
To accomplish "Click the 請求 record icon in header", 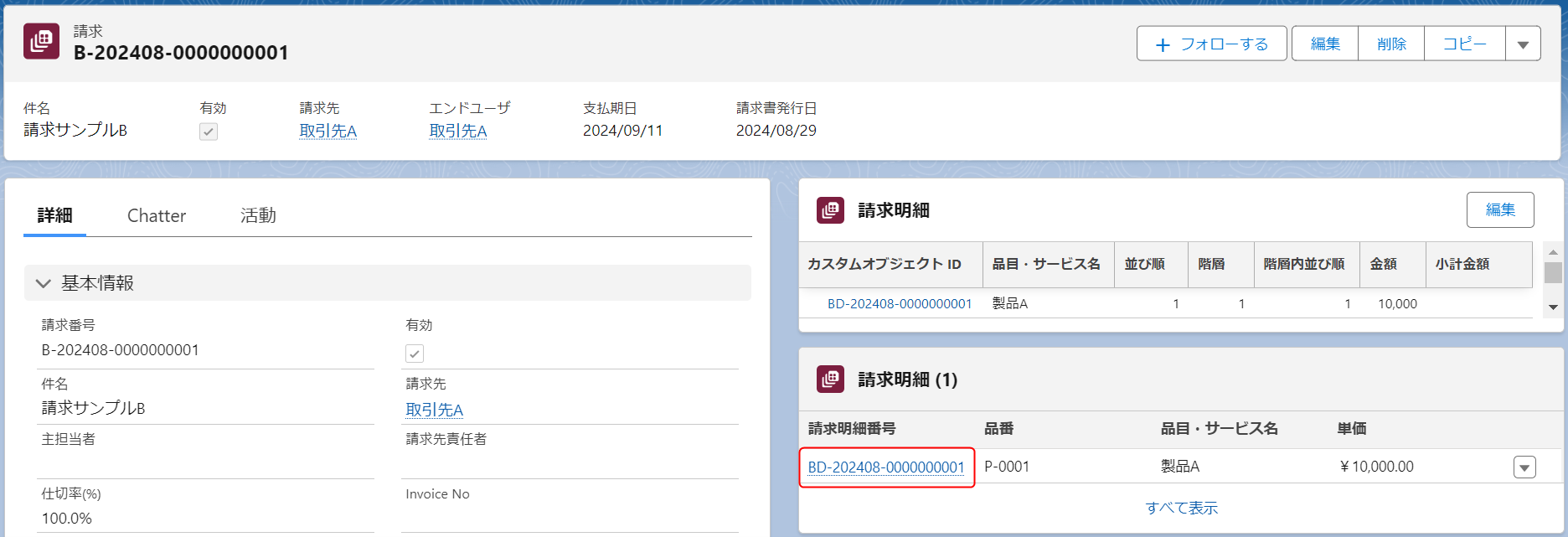I will click(41, 41).
